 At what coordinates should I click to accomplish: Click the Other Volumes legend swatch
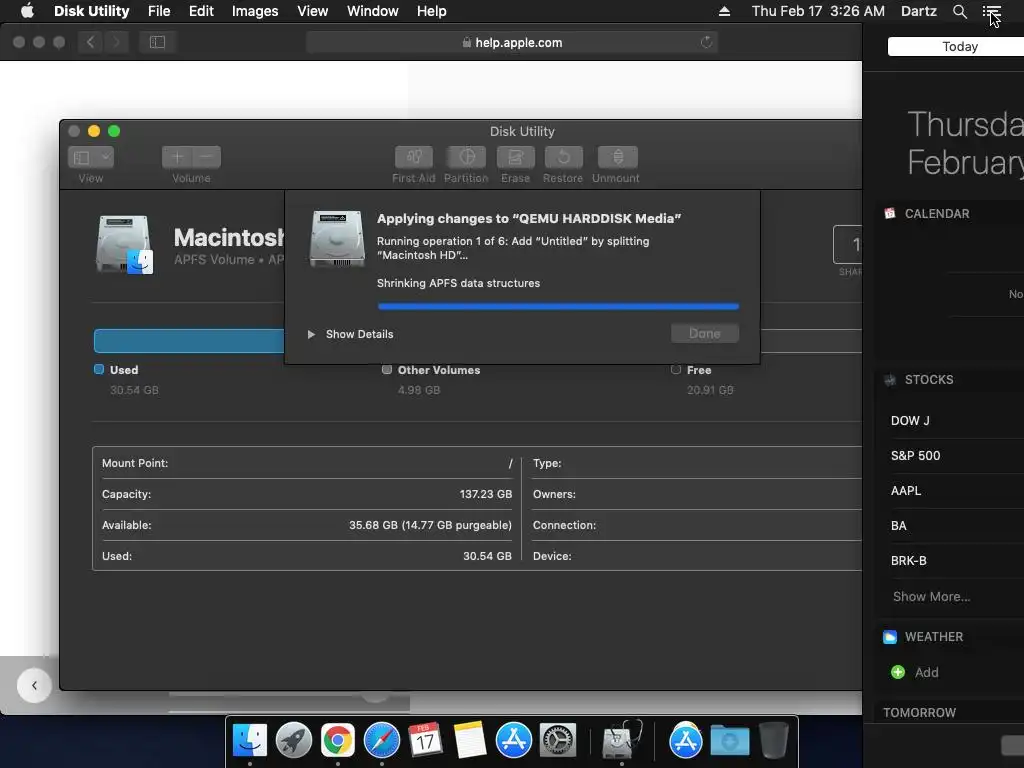[x=387, y=370]
